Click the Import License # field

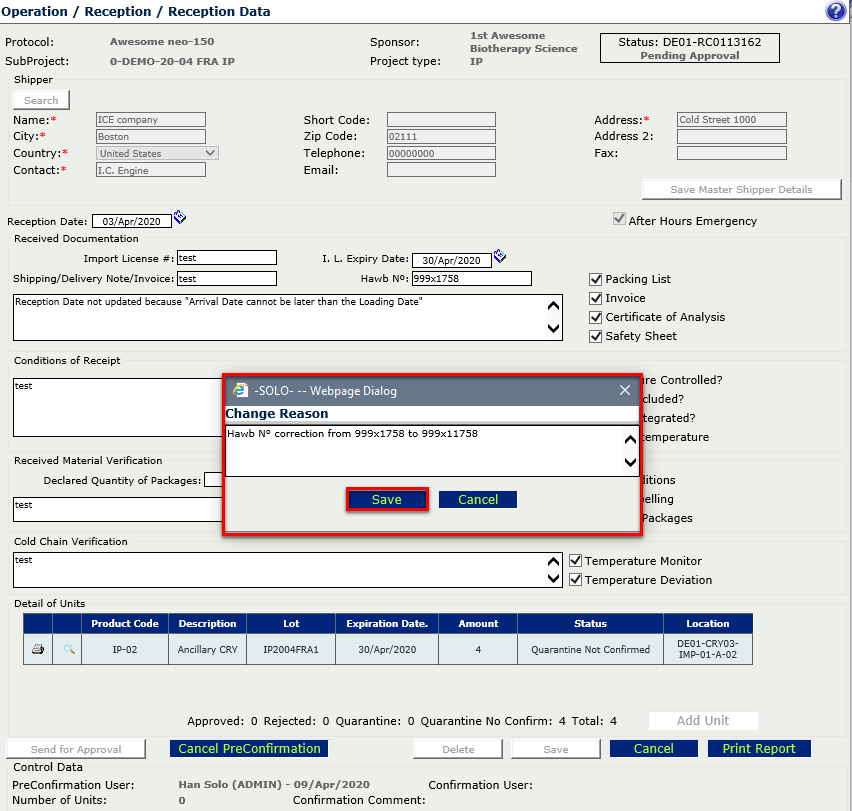click(x=227, y=257)
